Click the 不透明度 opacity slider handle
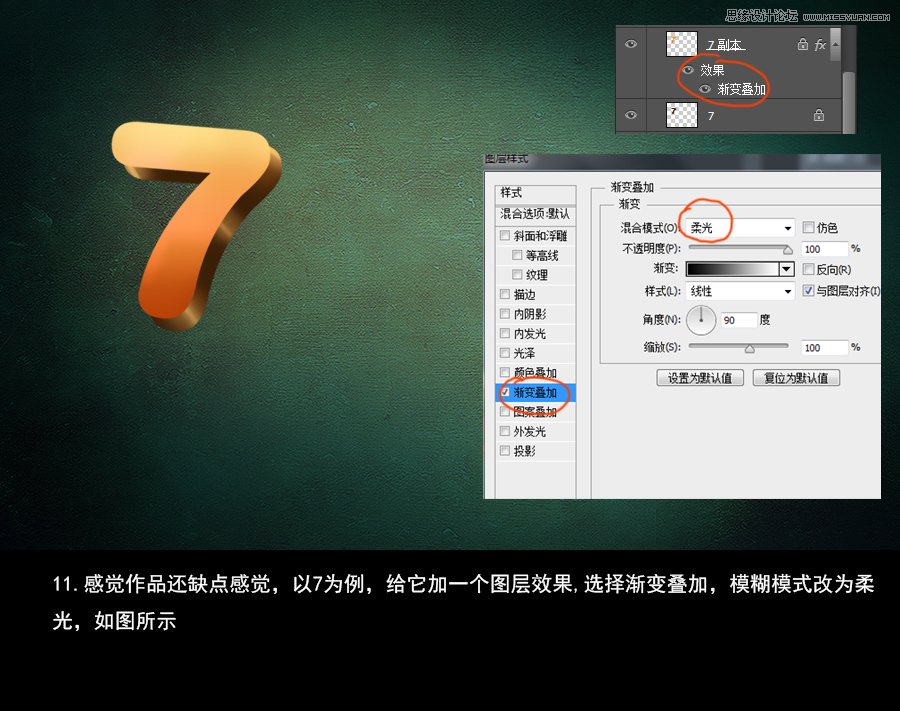Image resolution: width=900 pixels, height=711 pixels. pos(788,250)
